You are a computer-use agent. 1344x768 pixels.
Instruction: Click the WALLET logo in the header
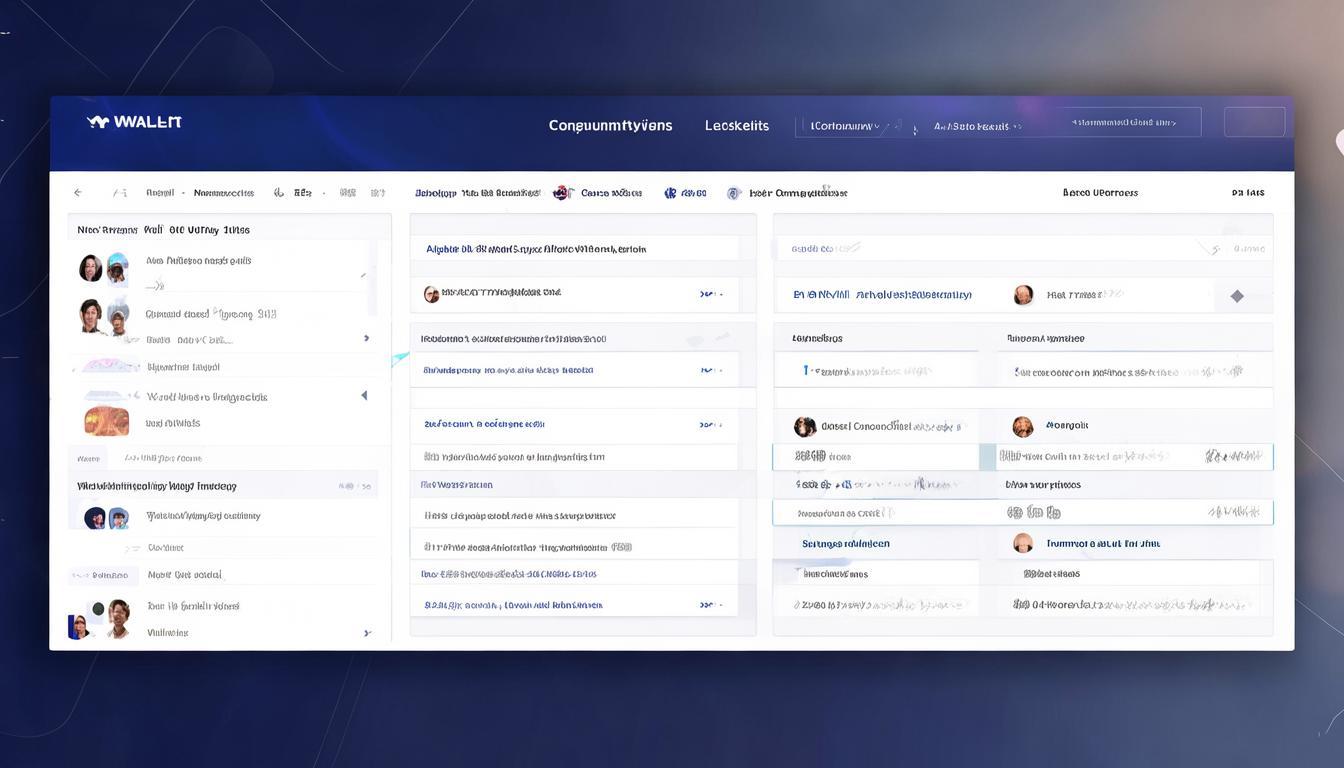pyautogui.click(x=134, y=122)
